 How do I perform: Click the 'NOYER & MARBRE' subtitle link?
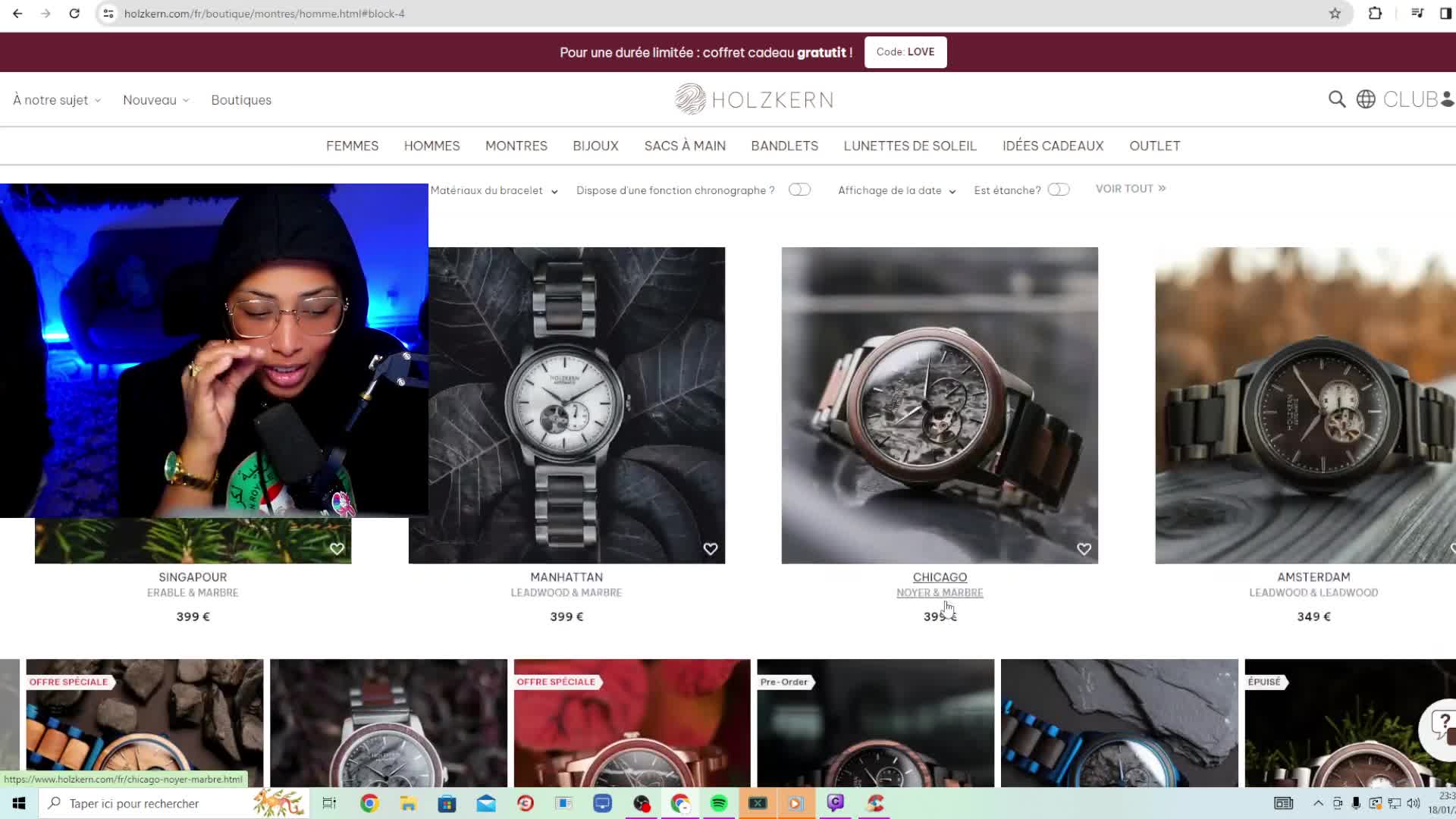(x=940, y=593)
